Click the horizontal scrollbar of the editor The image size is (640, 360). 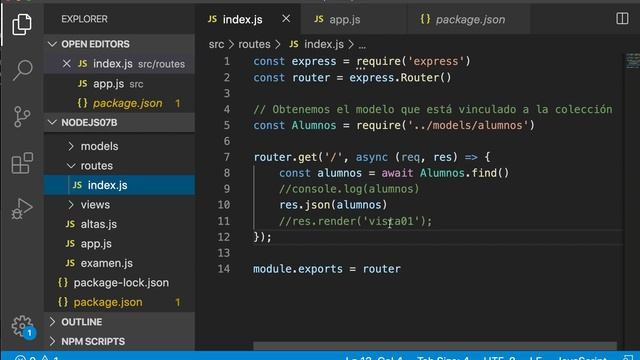click(x=435, y=346)
